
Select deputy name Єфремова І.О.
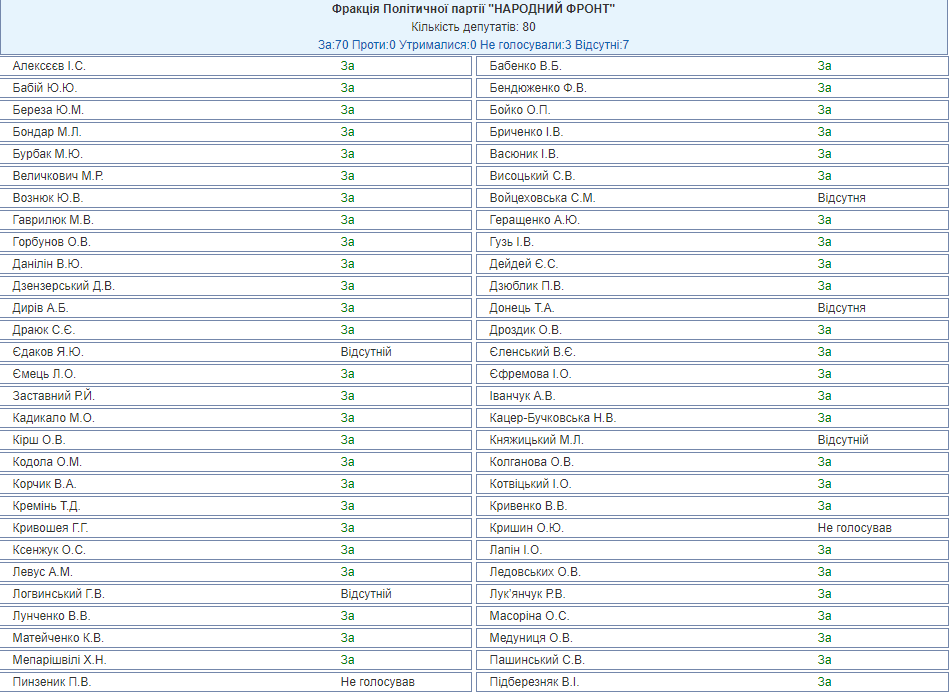(x=530, y=374)
